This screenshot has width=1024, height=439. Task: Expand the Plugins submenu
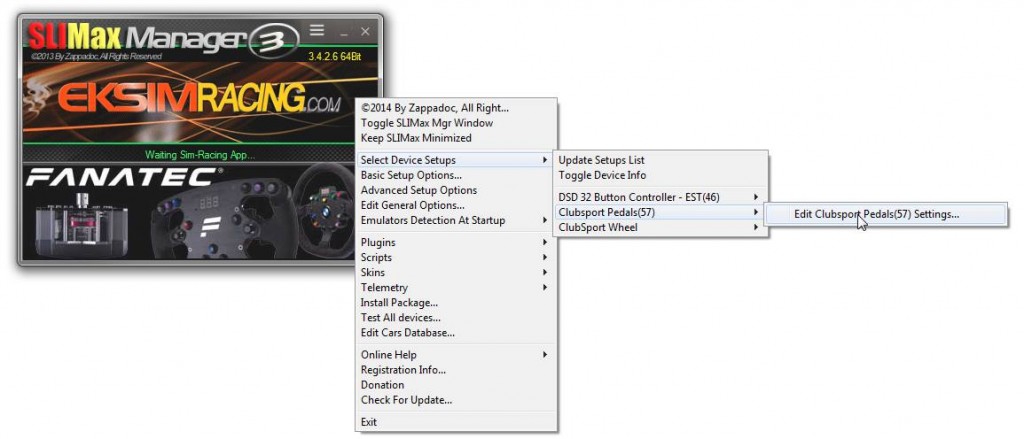(x=455, y=242)
